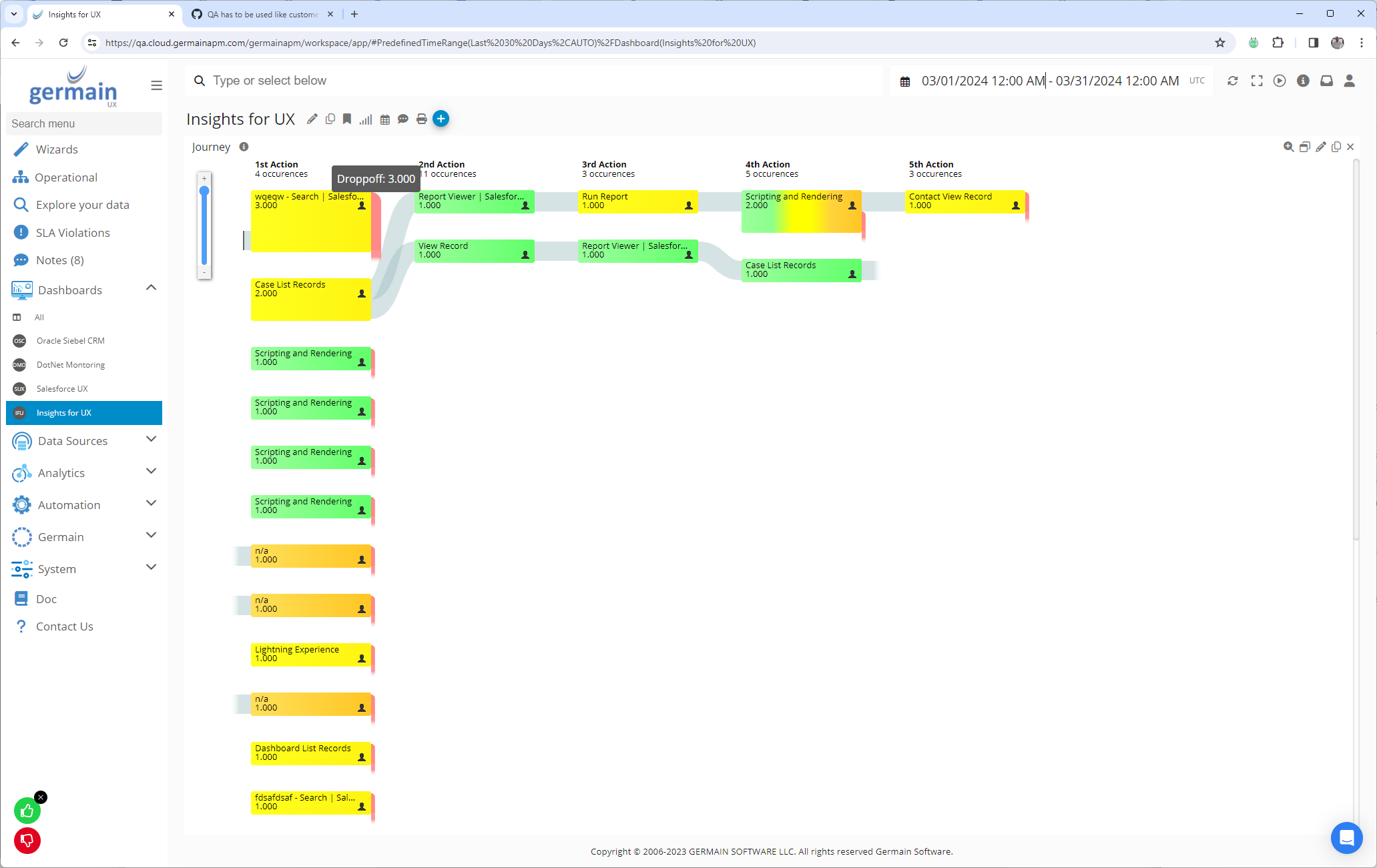Open SLA Violations page
Viewport: 1377px width, 868px height.
coord(73,232)
